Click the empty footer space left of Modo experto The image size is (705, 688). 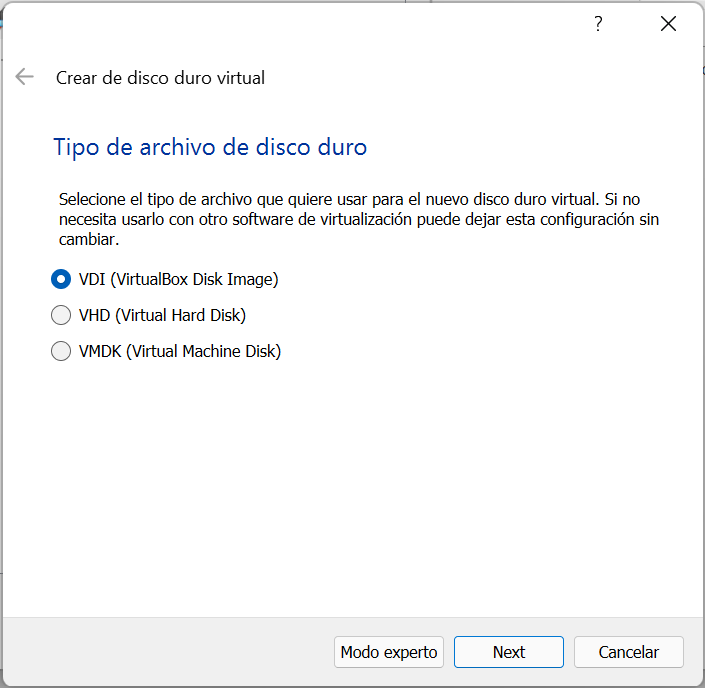click(x=170, y=652)
